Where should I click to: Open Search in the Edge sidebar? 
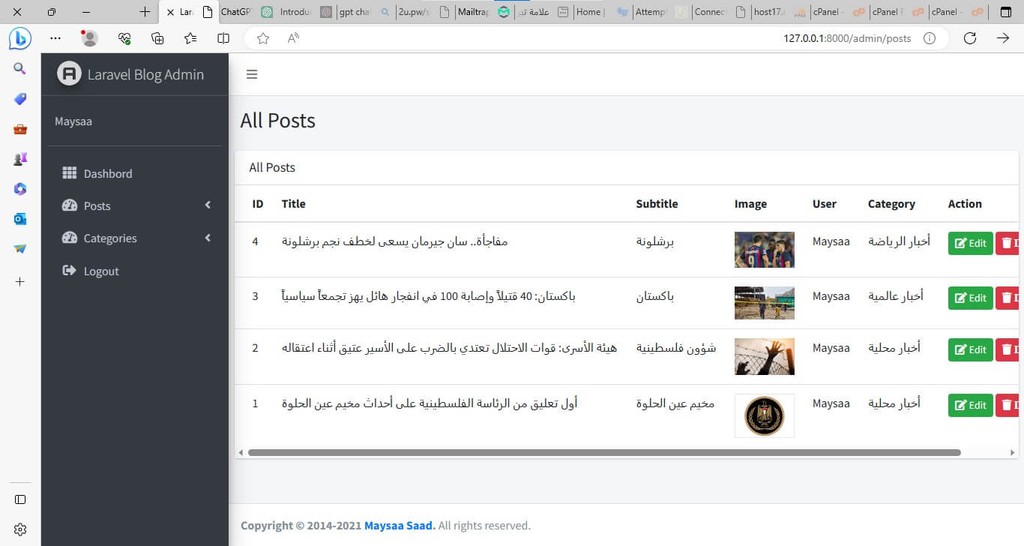pos(20,69)
